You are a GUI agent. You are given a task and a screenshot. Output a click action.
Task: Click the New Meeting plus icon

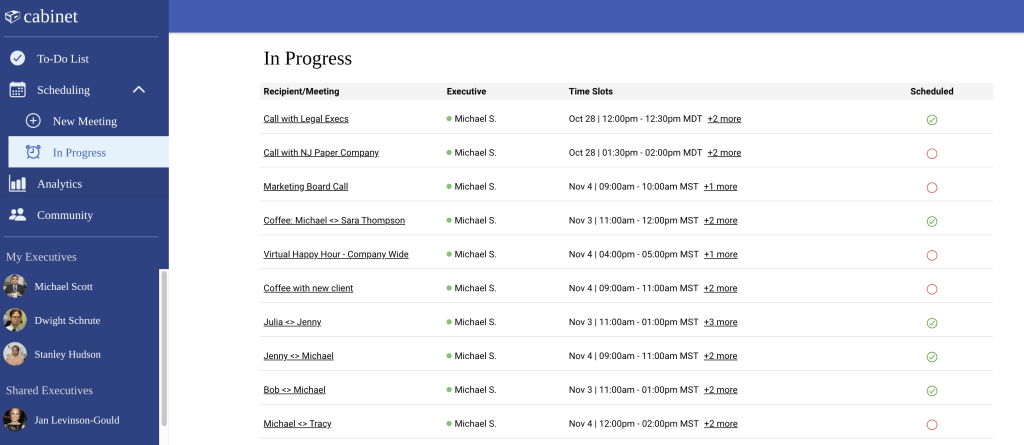(33, 121)
